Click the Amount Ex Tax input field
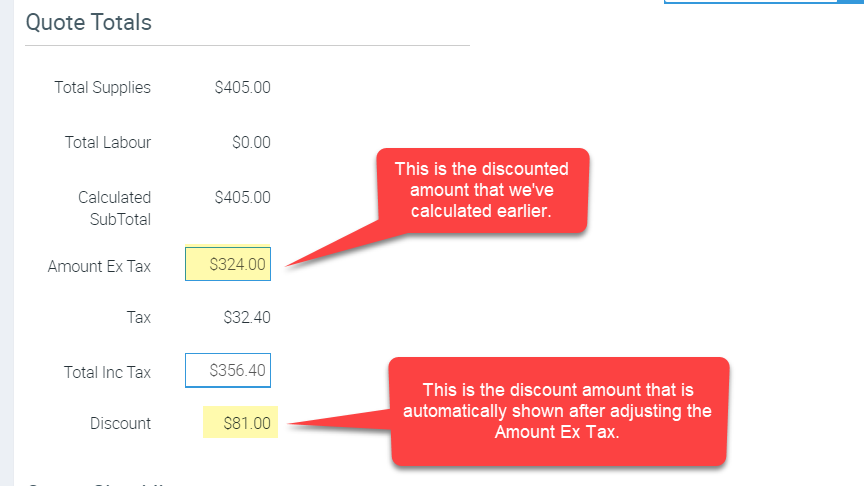The width and height of the screenshot is (864, 486). point(228,265)
